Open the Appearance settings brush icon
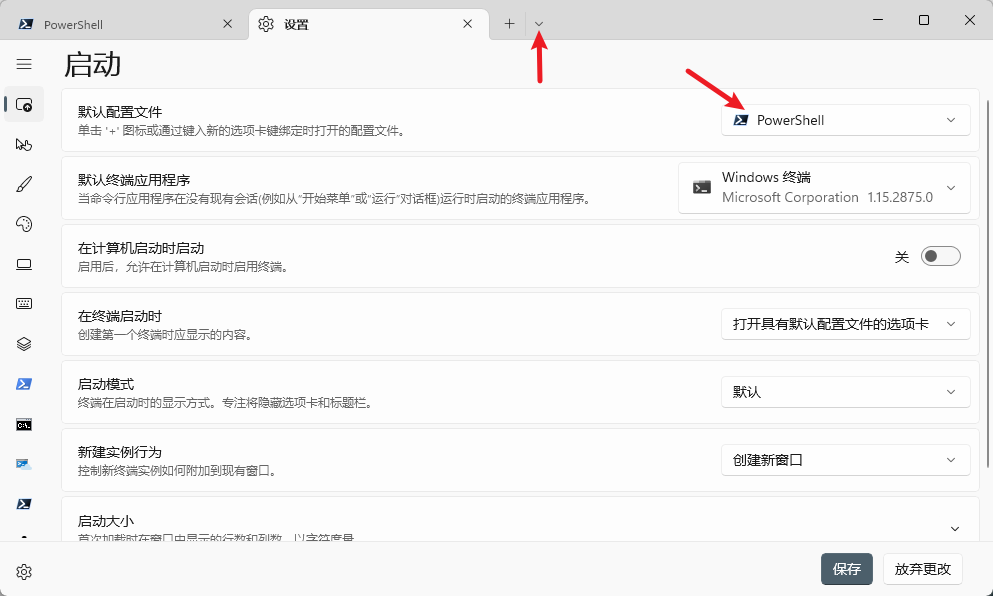 pyautogui.click(x=24, y=184)
